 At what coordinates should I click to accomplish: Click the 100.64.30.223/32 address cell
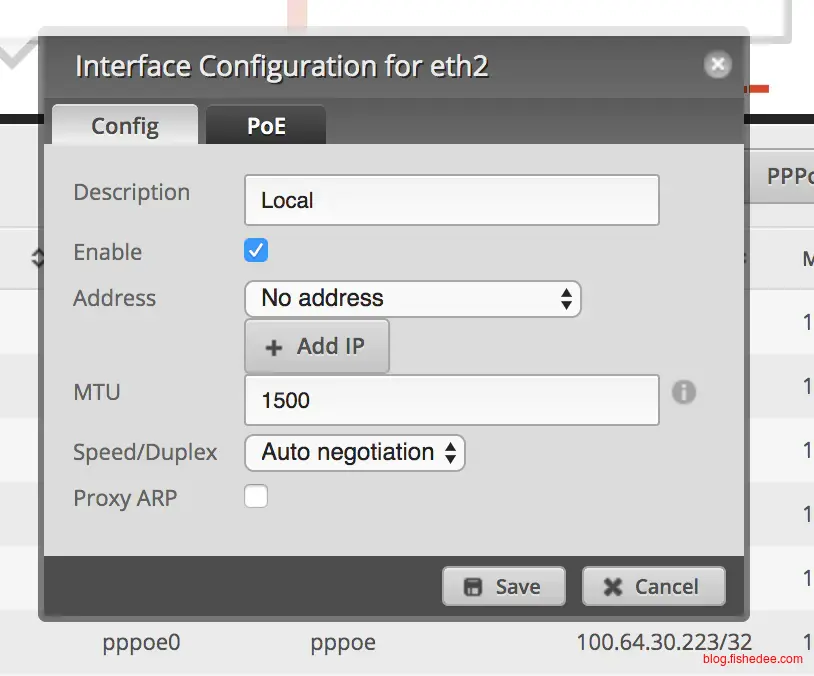664,642
